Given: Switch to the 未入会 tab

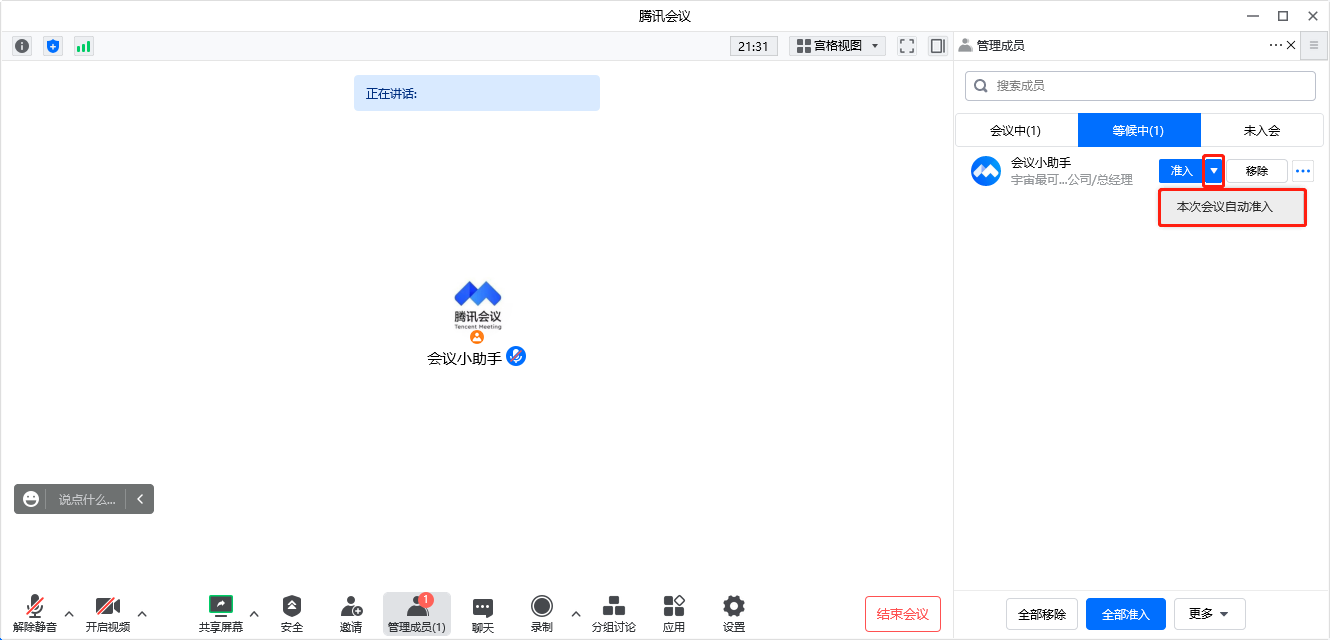Looking at the screenshot, I should 1262,130.
